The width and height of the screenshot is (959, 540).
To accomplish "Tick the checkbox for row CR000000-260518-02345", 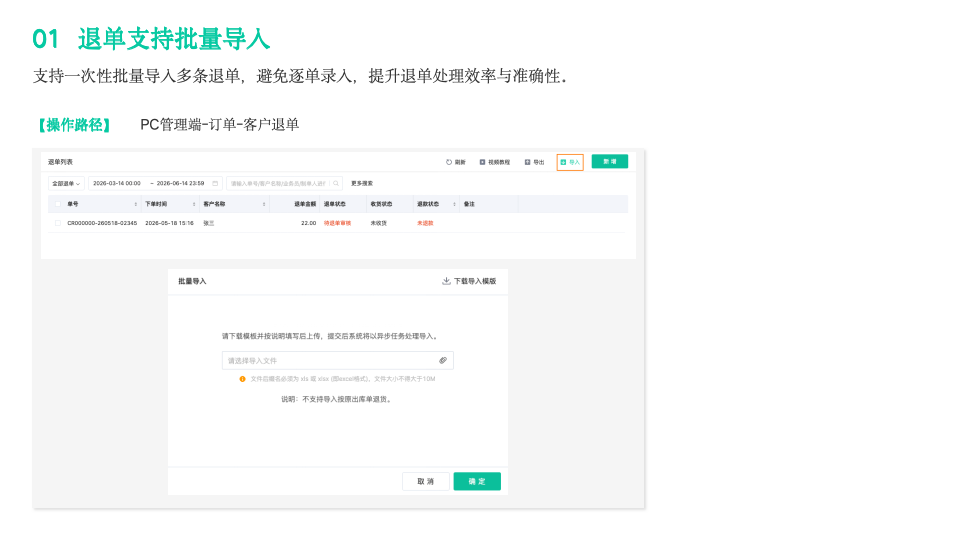I will point(58,223).
